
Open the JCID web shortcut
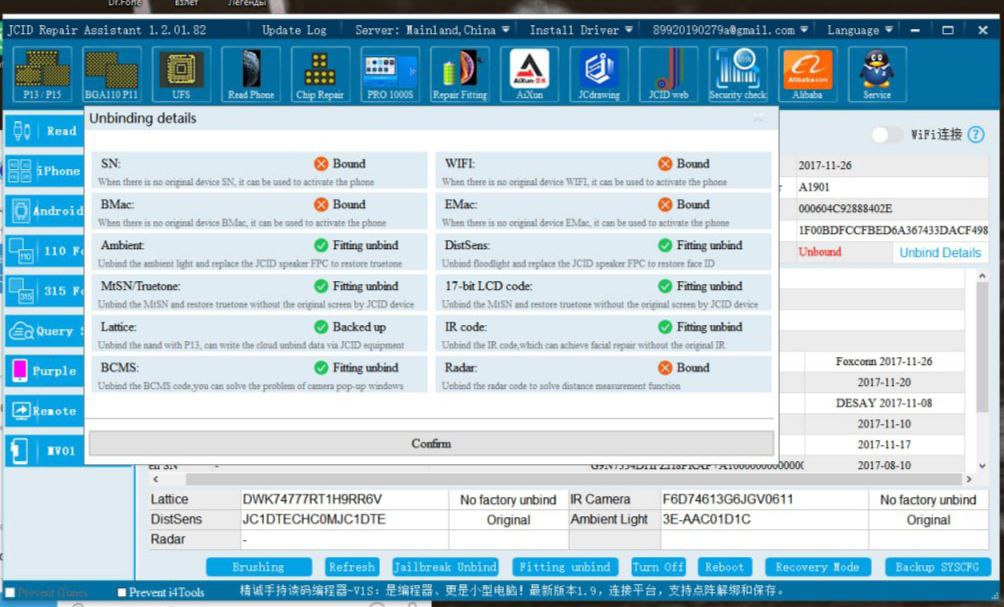(x=668, y=74)
